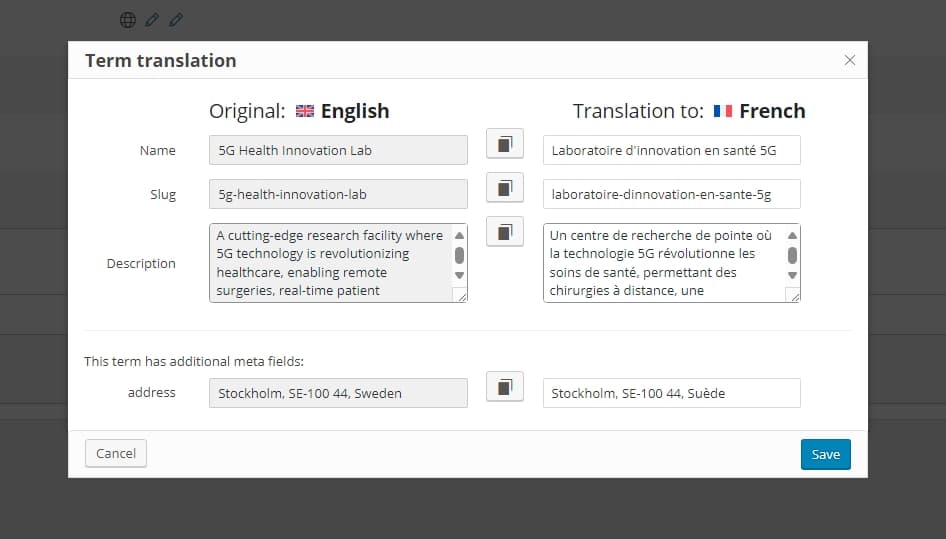Click the French Name input field
The width and height of the screenshot is (946, 539).
click(671, 150)
